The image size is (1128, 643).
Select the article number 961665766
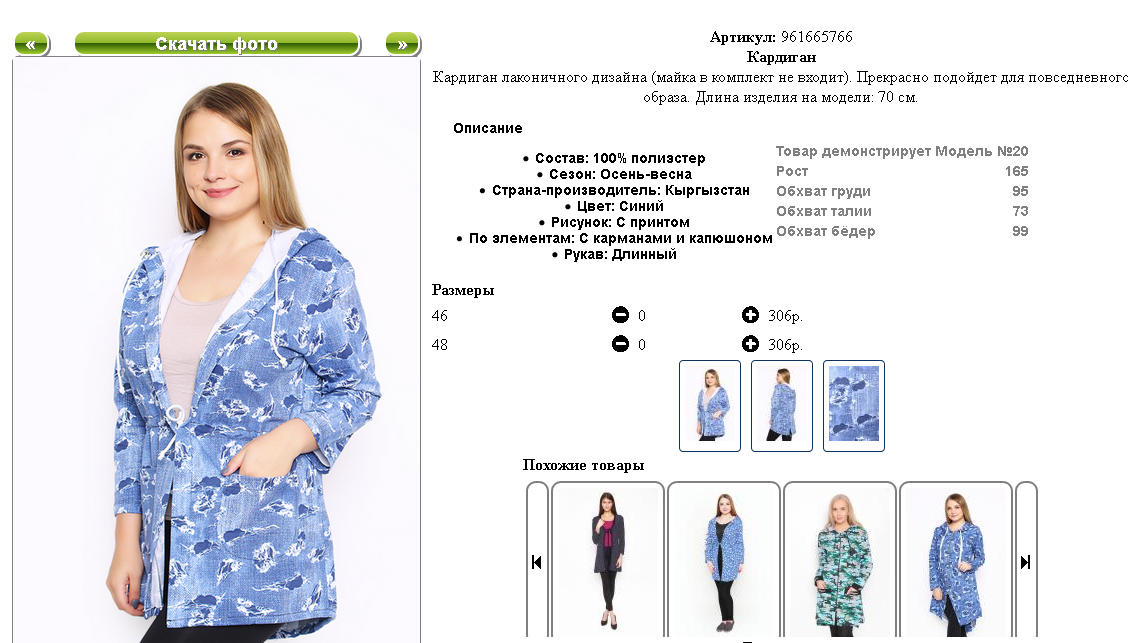[x=817, y=37]
